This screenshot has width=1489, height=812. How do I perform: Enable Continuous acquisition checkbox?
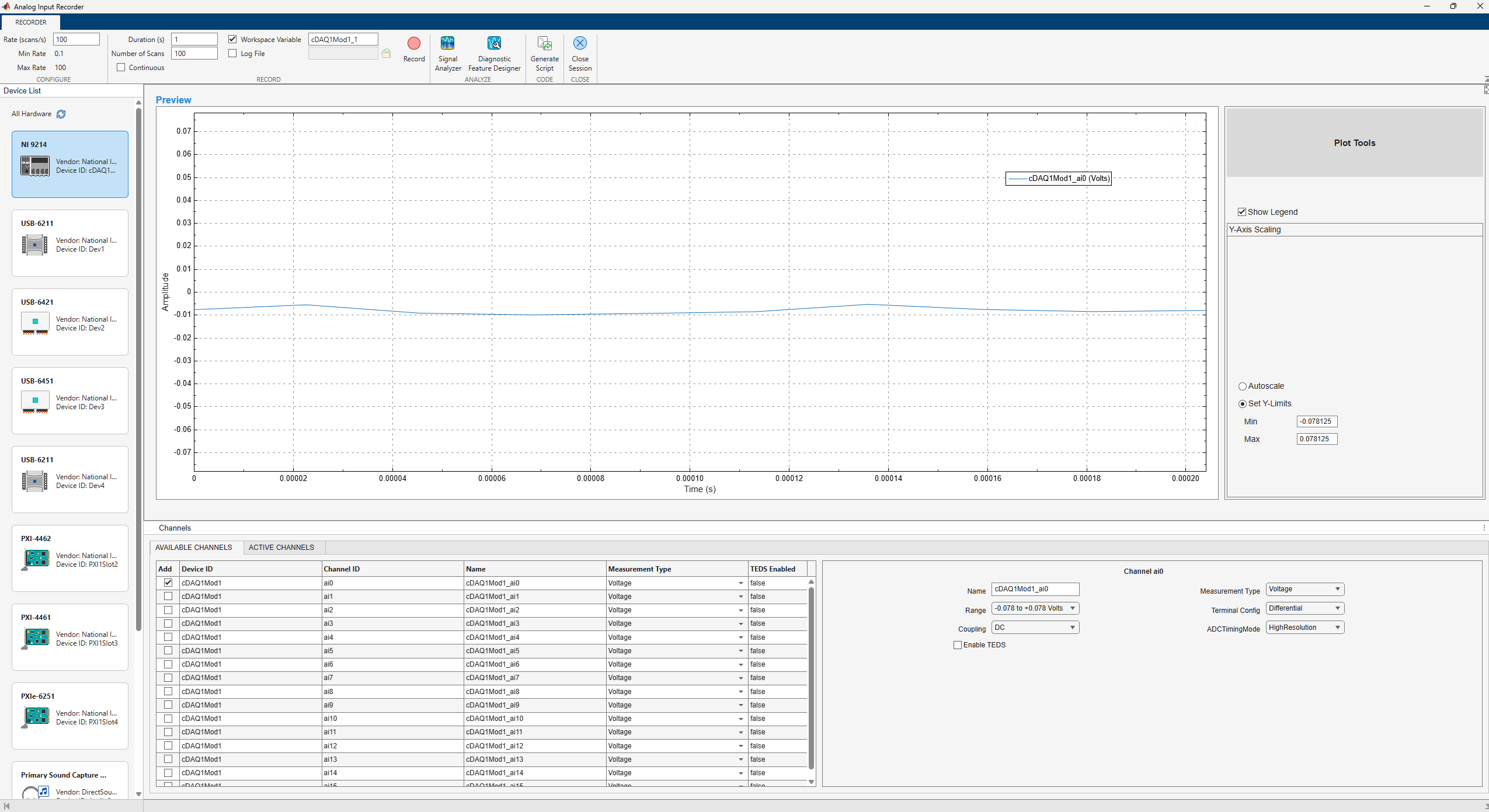[121, 67]
